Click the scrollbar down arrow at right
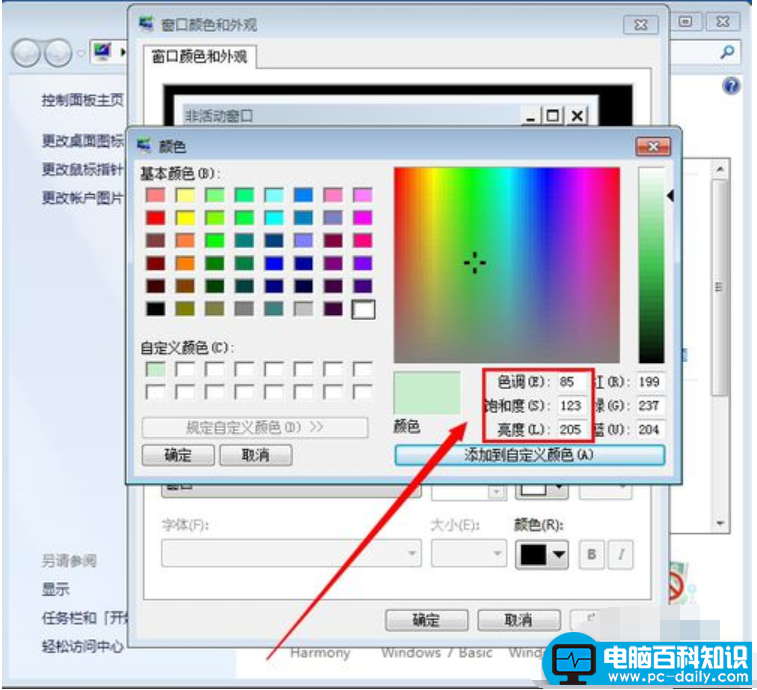Viewport: 757px width, 690px height. click(x=720, y=523)
